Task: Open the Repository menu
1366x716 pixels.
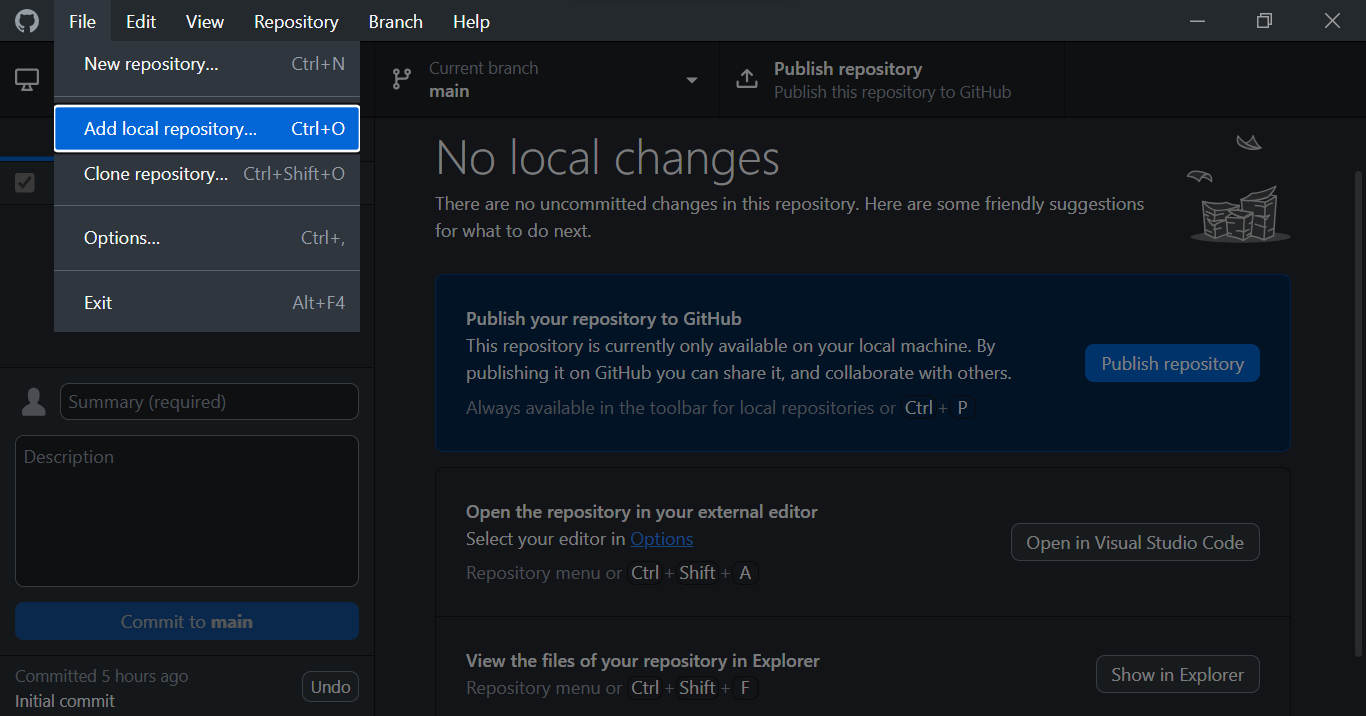Action: click(x=296, y=21)
